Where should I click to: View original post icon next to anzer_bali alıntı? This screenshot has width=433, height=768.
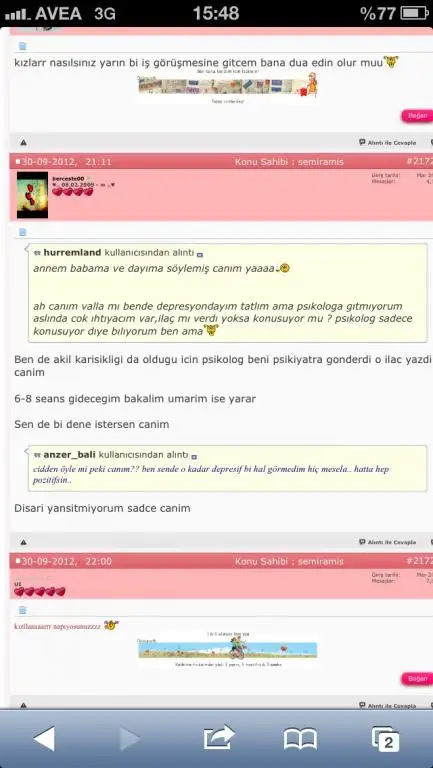[194, 456]
